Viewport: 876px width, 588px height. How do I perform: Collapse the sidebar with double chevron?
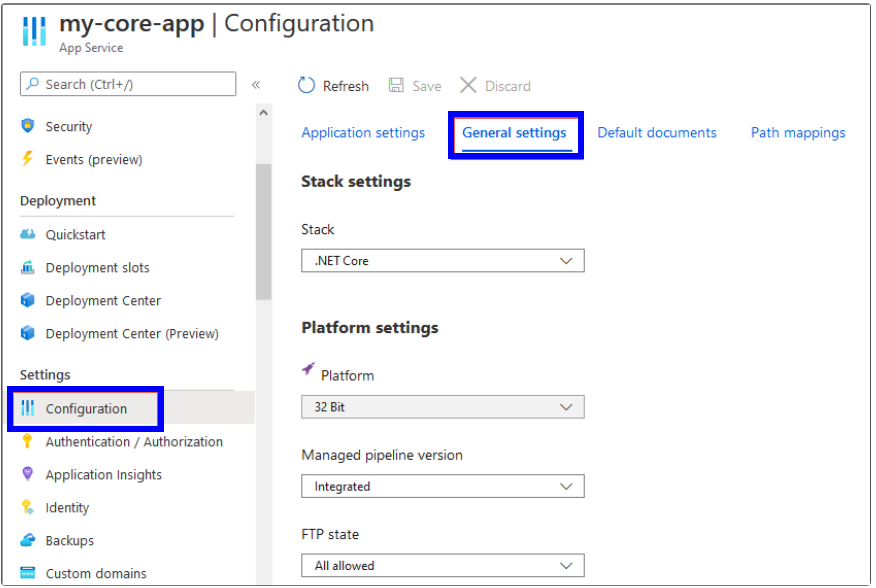[256, 85]
